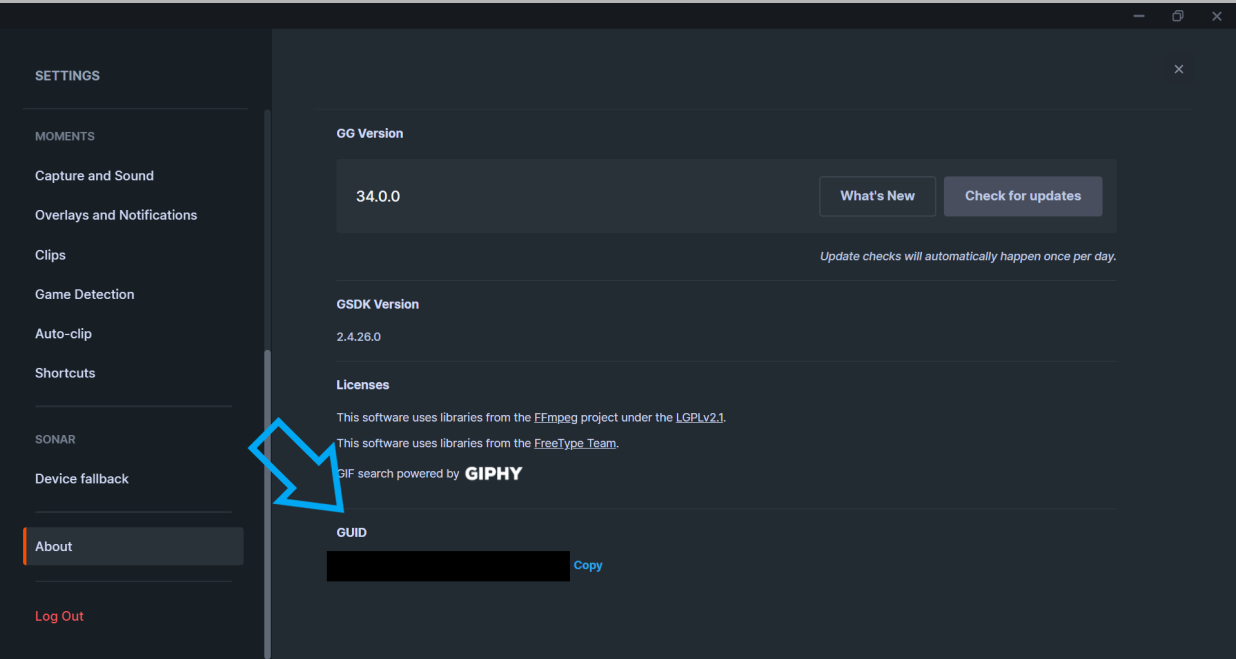Open the FFmpeg project link
This screenshot has width=1236, height=659.
click(x=556, y=417)
